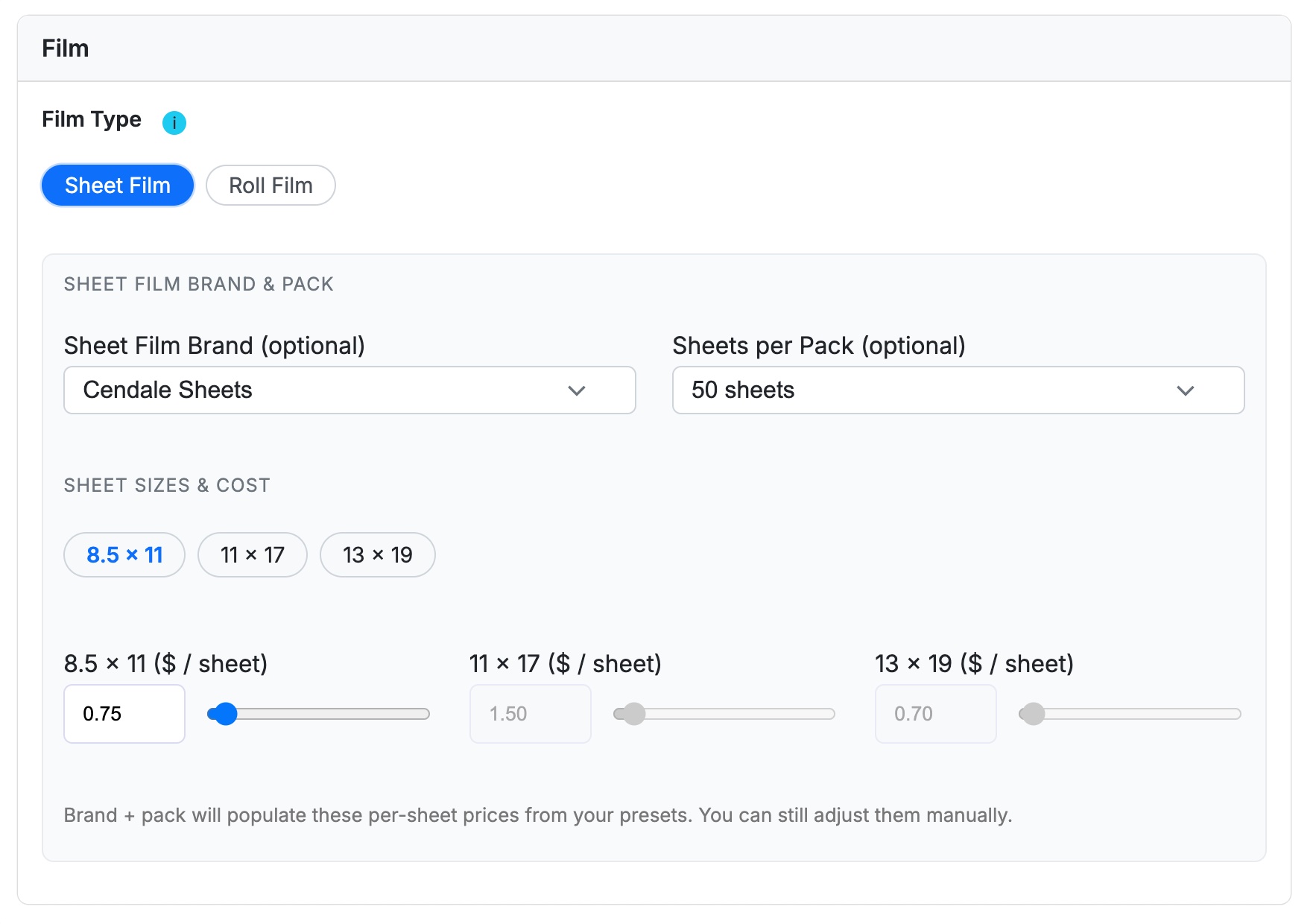This screenshot has height=924, width=1316.
Task: Click the disabled 1.50 price field
Action: pos(530,714)
